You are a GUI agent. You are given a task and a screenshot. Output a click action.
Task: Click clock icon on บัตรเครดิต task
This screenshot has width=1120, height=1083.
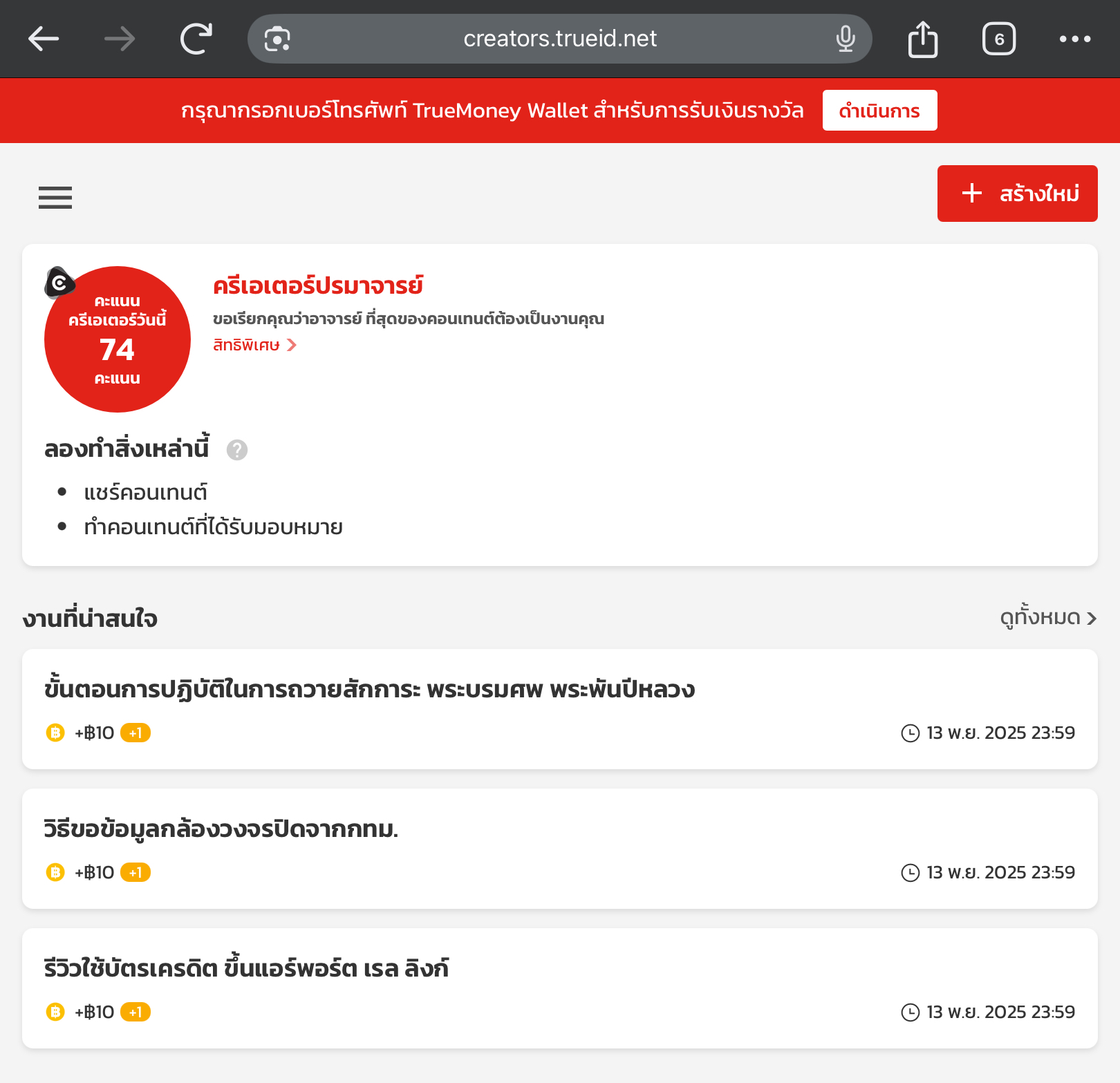pos(911,1013)
